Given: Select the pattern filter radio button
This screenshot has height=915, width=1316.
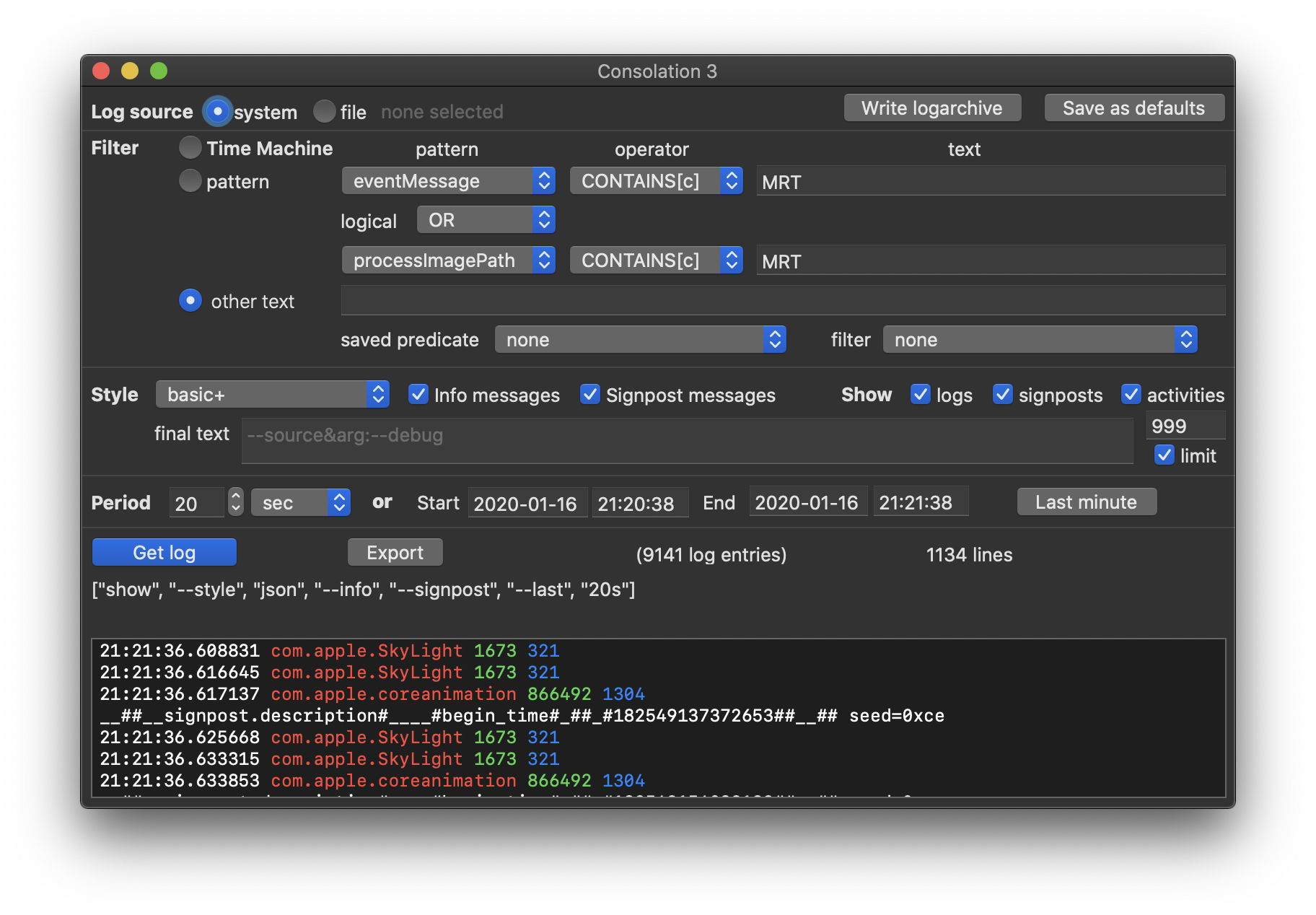Looking at the screenshot, I should pyautogui.click(x=190, y=181).
